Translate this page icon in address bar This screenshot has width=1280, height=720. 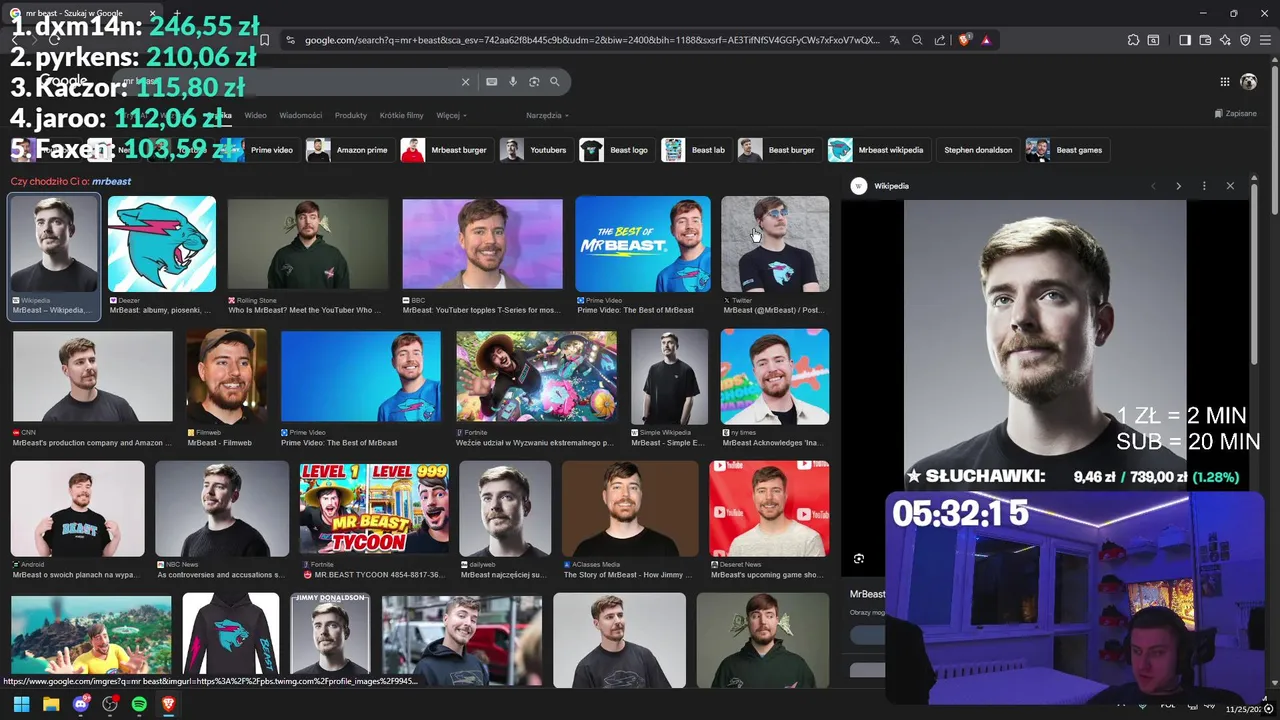[x=895, y=40]
